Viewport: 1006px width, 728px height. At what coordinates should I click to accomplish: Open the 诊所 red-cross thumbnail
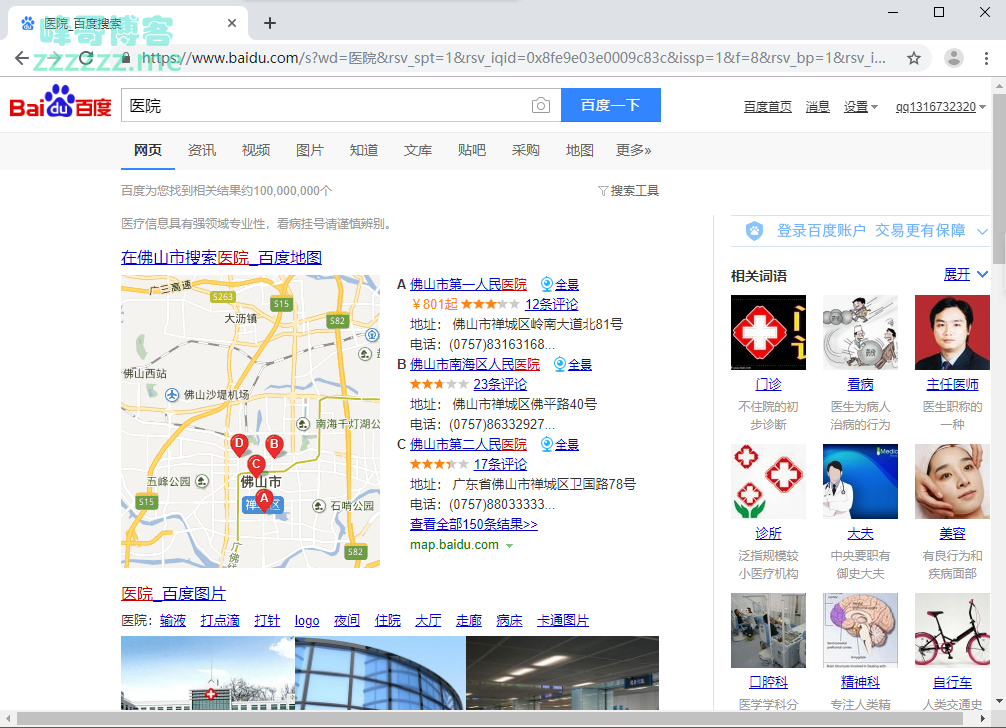[x=768, y=481]
